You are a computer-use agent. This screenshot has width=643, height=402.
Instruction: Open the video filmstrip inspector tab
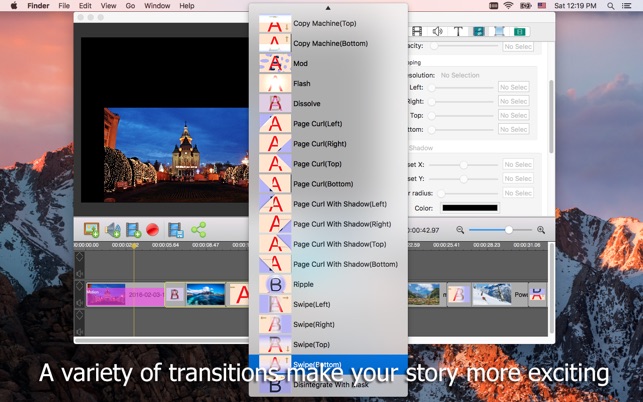pyautogui.click(x=417, y=31)
